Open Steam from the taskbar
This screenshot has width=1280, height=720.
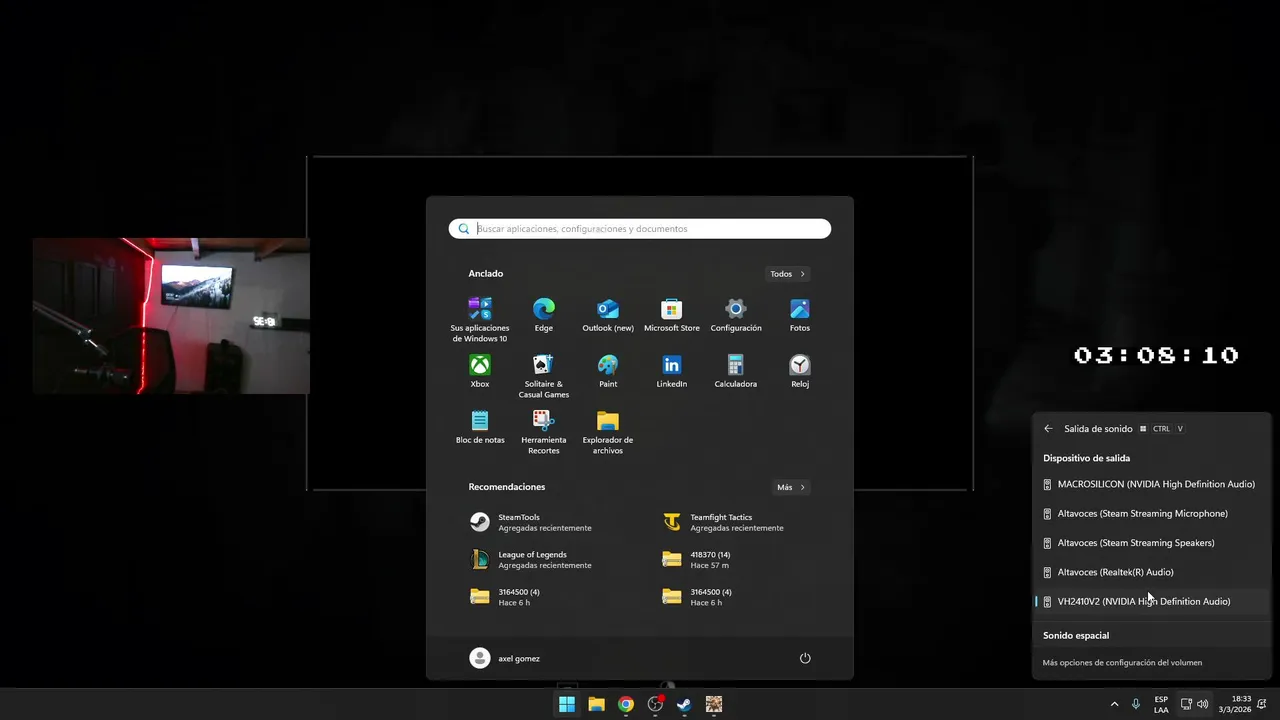coord(684,704)
